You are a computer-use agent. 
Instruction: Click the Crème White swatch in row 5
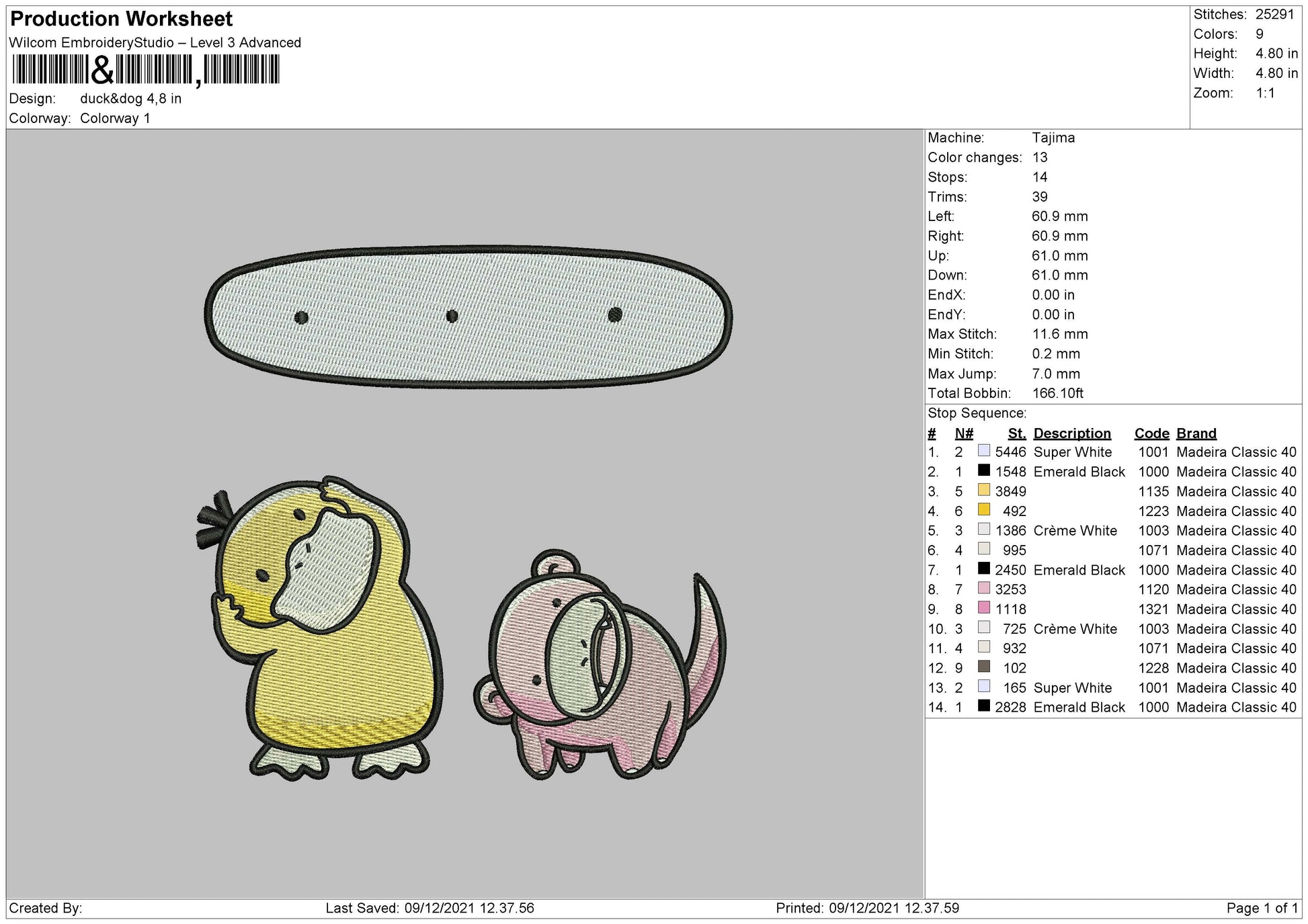point(984,530)
